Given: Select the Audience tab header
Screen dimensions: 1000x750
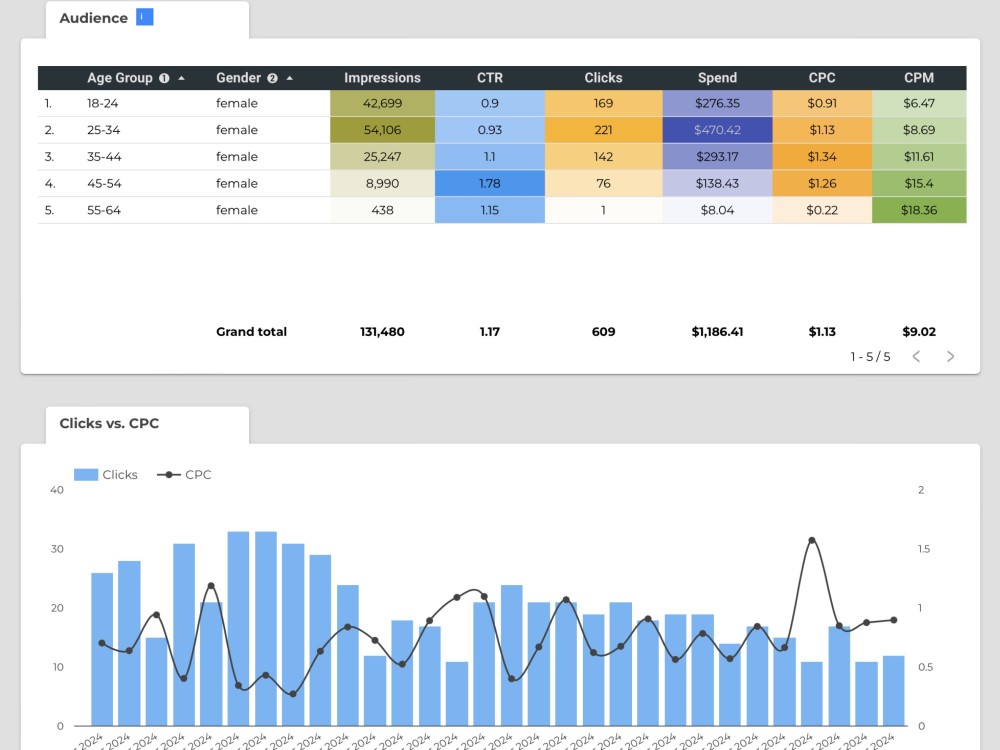Looking at the screenshot, I should pos(93,17).
